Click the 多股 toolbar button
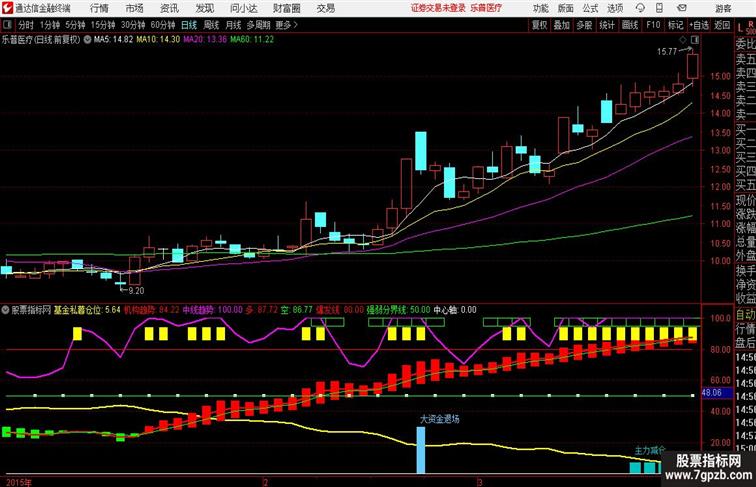 584,25
